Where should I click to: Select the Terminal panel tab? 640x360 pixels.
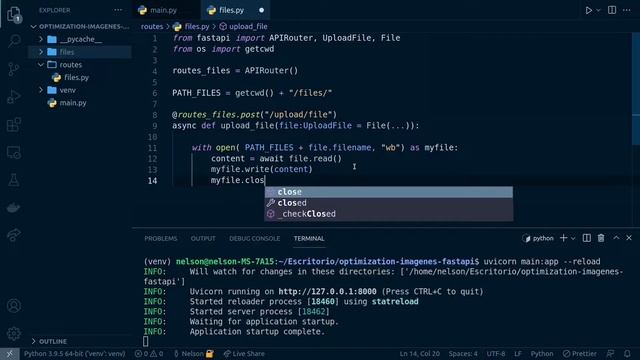tap(309, 238)
